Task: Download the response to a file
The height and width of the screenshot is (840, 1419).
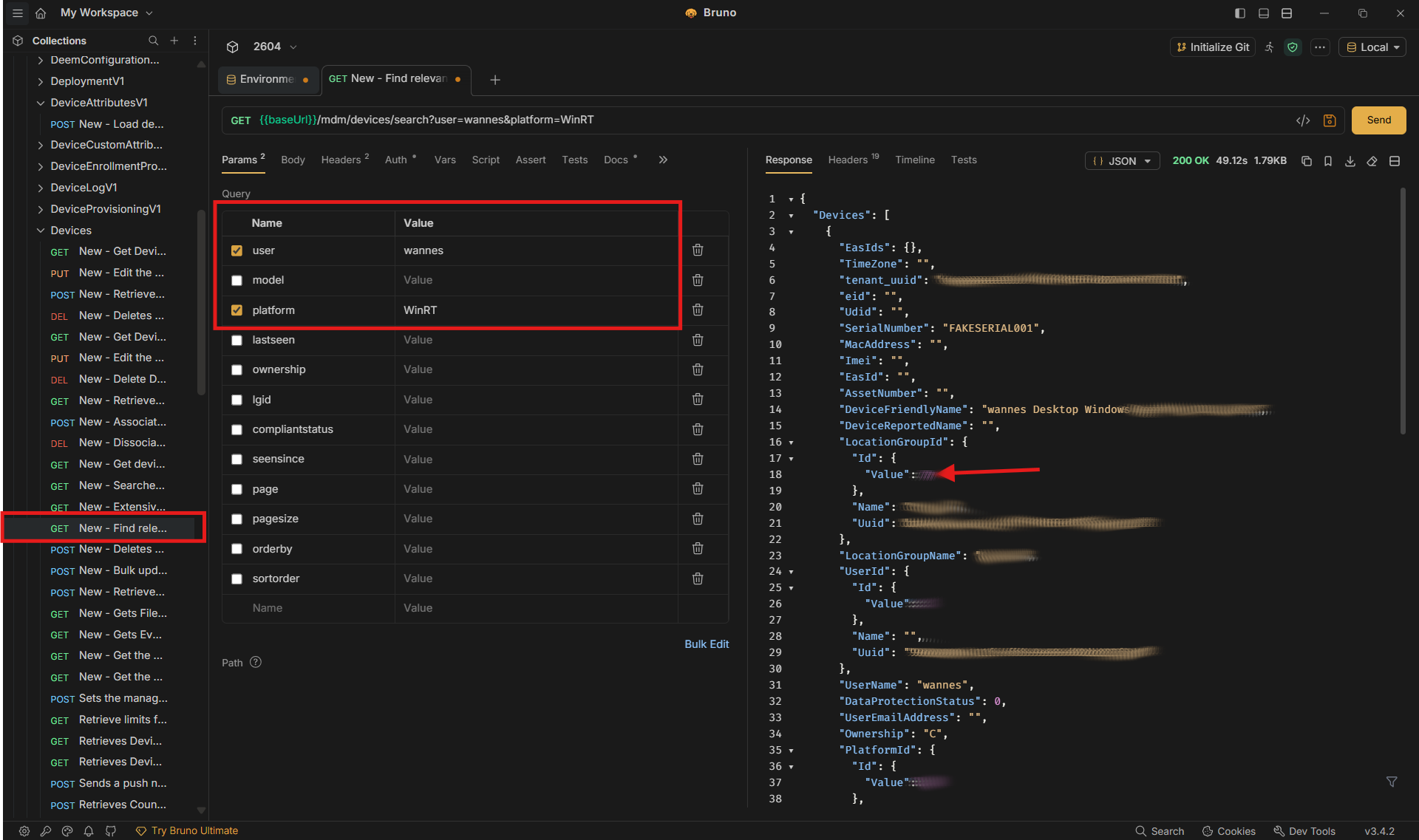Action: 1350,161
